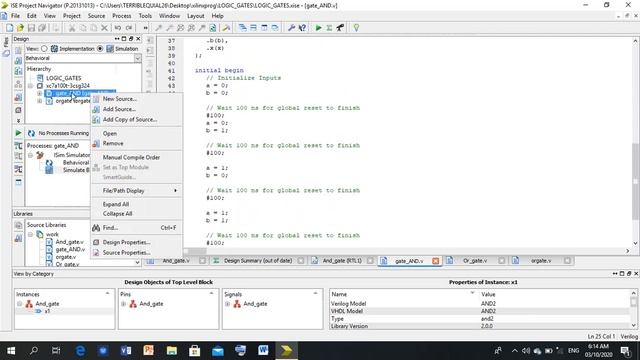Open the Tools menu in menu bar

click(145, 16)
